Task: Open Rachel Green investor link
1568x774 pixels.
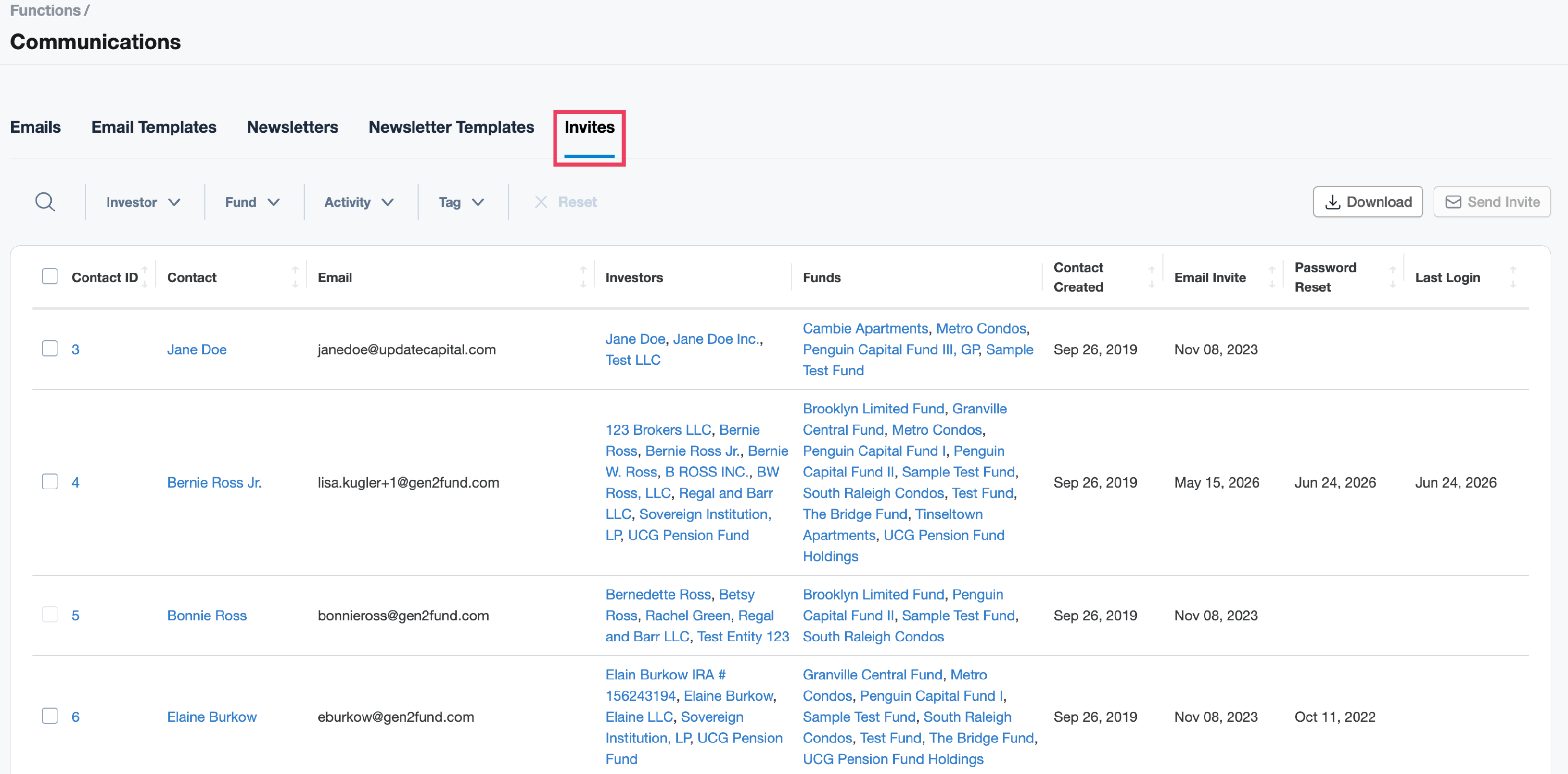Action: tap(687, 616)
